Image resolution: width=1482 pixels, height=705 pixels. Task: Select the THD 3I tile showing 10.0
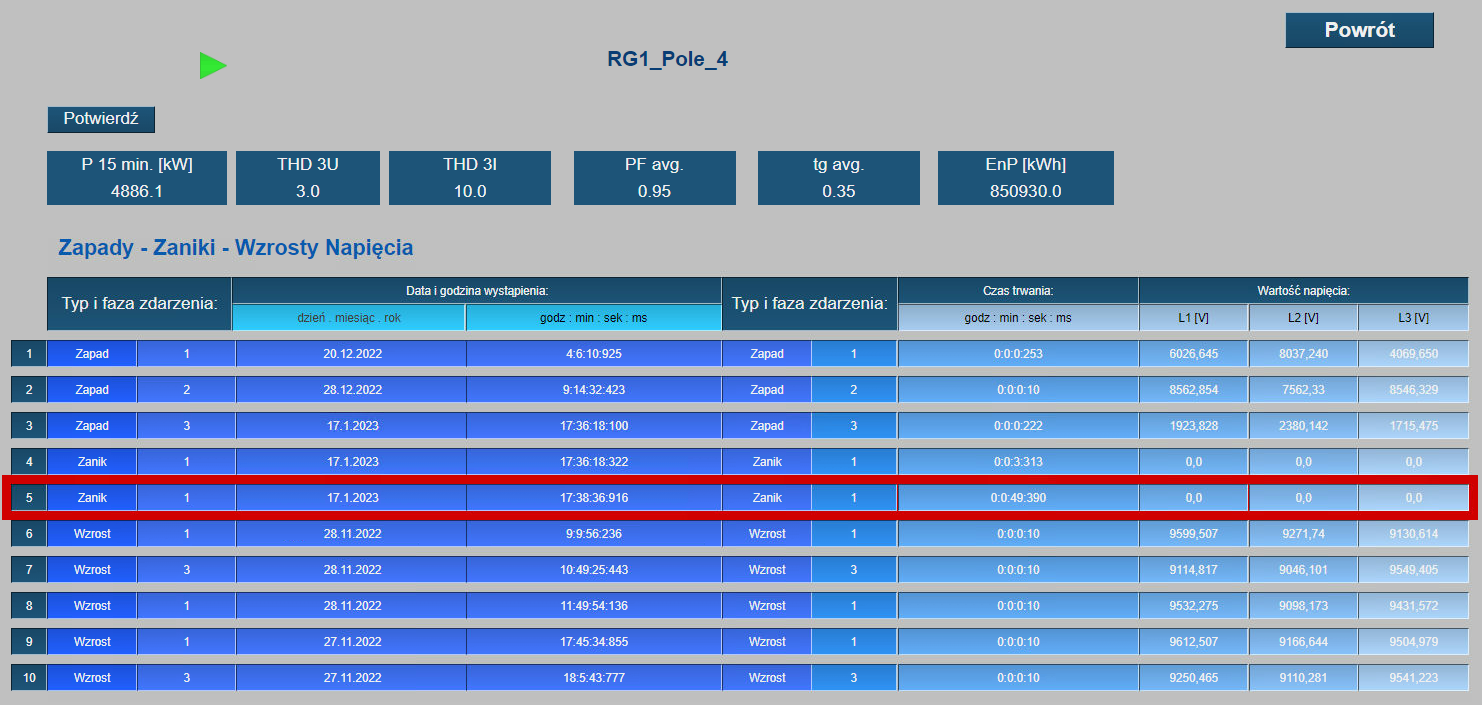click(469, 177)
